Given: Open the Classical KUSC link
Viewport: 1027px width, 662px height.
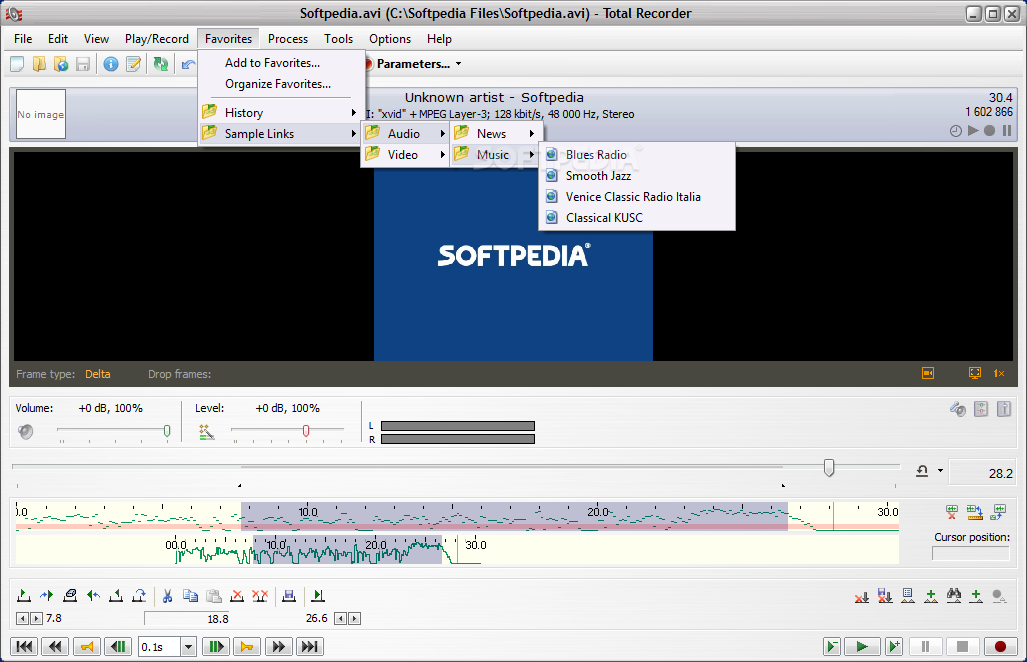Looking at the screenshot, I should tap(637, 217).
